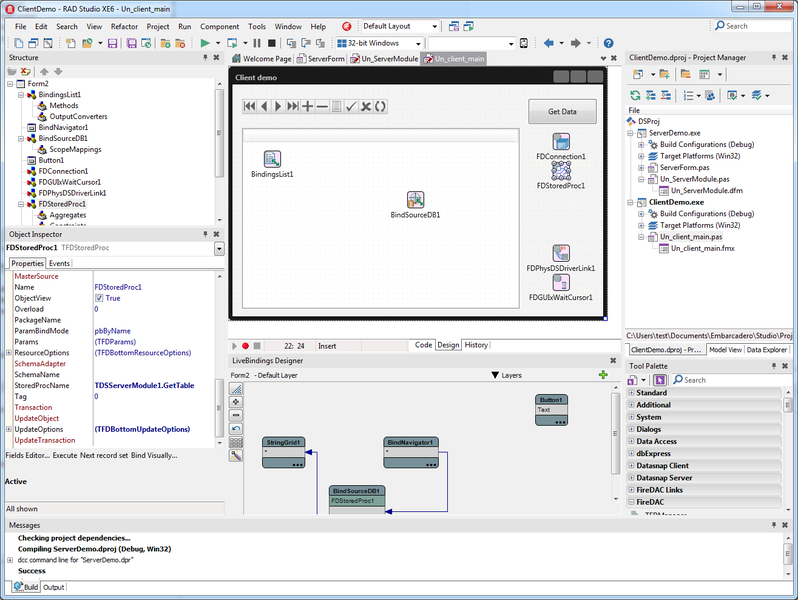The width and height of the screenshot is (798, 600).
Task: Click Refresh icon in BindNavigator
Action: [x=380, y=106]
